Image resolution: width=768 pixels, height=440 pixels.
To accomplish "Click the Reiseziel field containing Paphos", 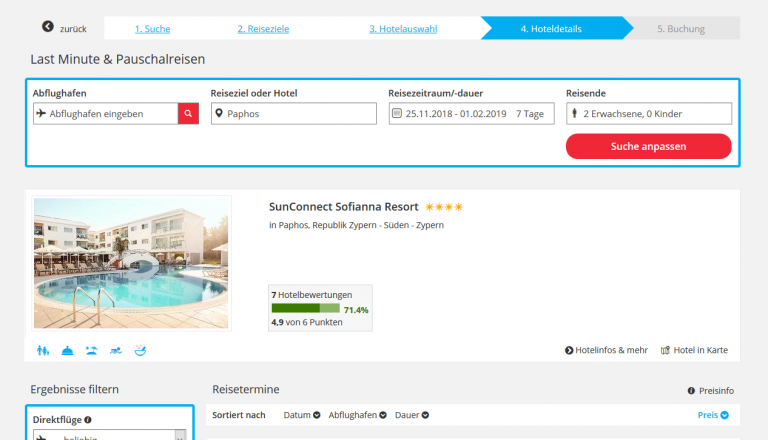I will point(294,114).
